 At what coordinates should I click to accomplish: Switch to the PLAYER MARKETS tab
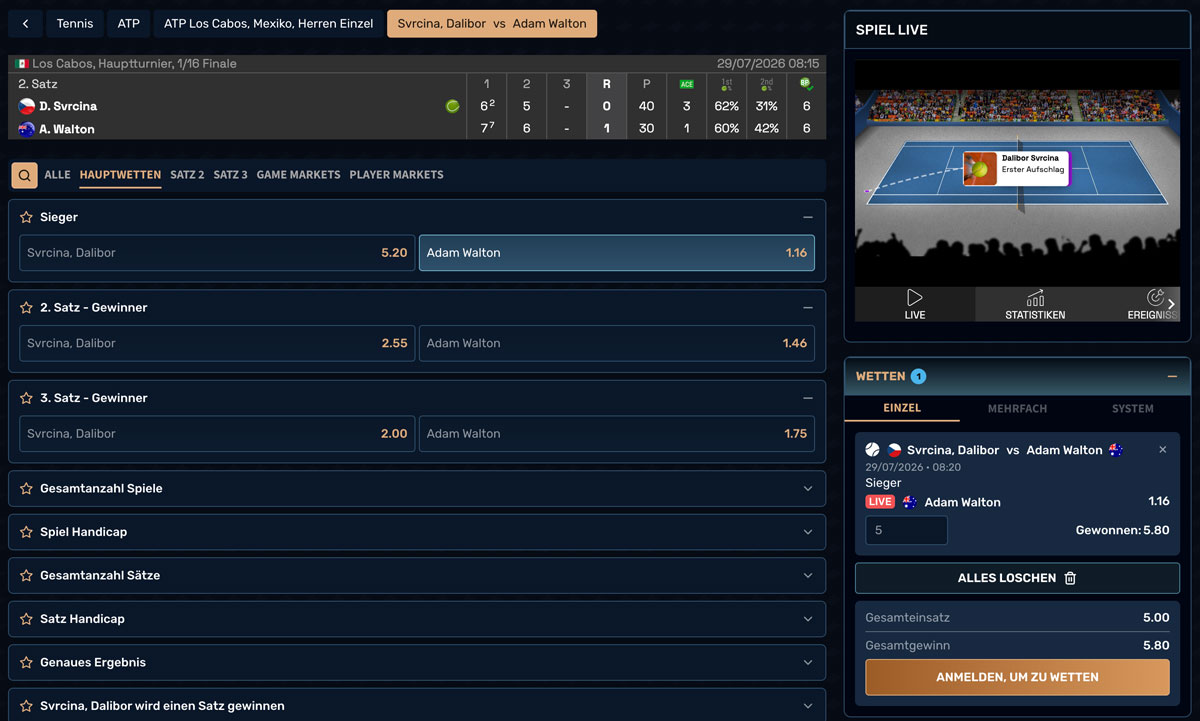point(396,175)
